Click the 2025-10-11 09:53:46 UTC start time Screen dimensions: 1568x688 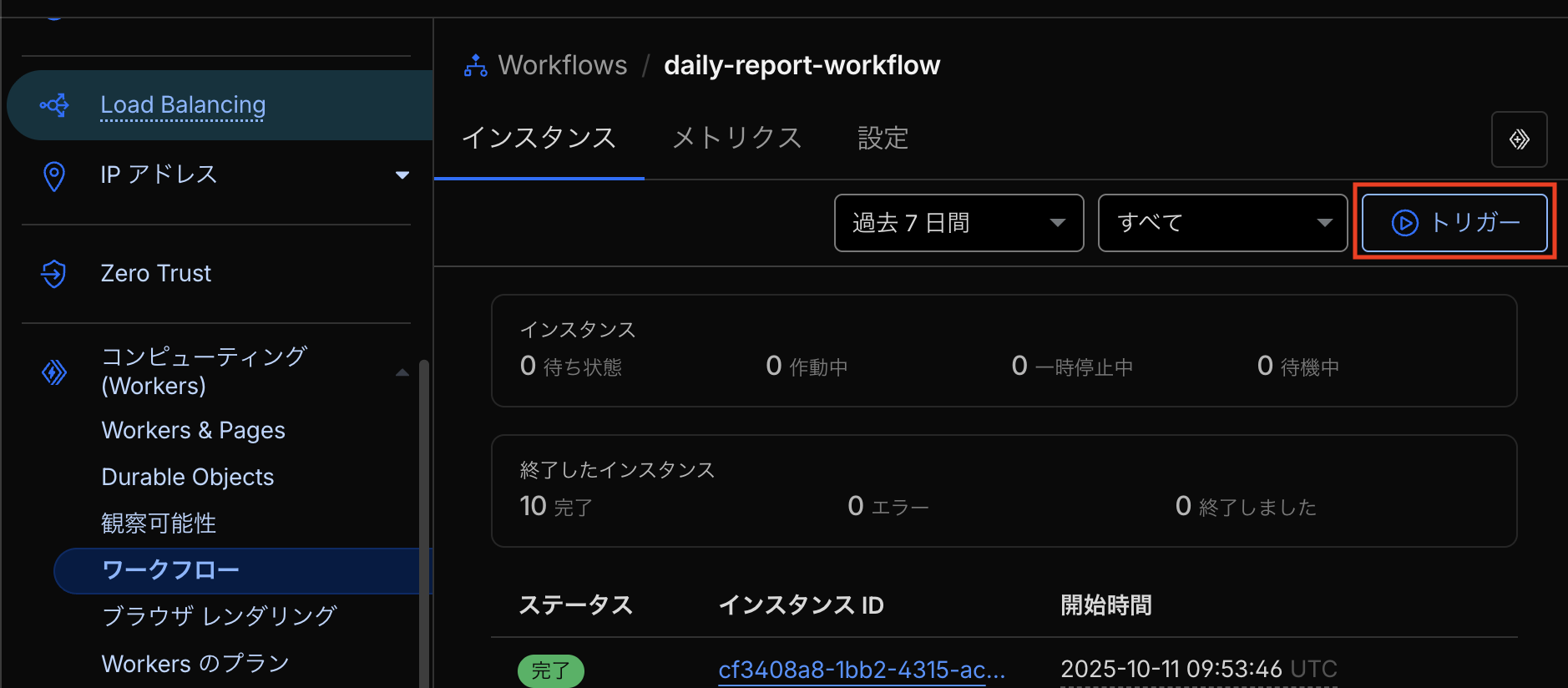1199,670
